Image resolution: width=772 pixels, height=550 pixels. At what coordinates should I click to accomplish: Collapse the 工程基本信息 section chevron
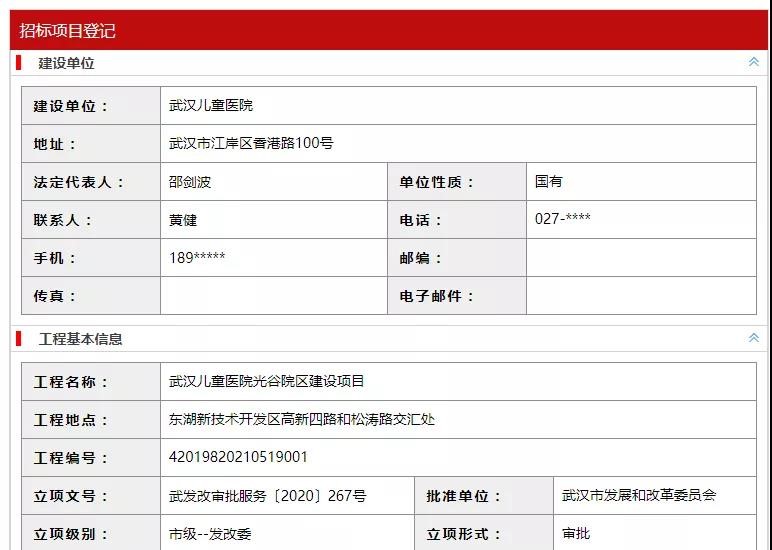(753, 337)
